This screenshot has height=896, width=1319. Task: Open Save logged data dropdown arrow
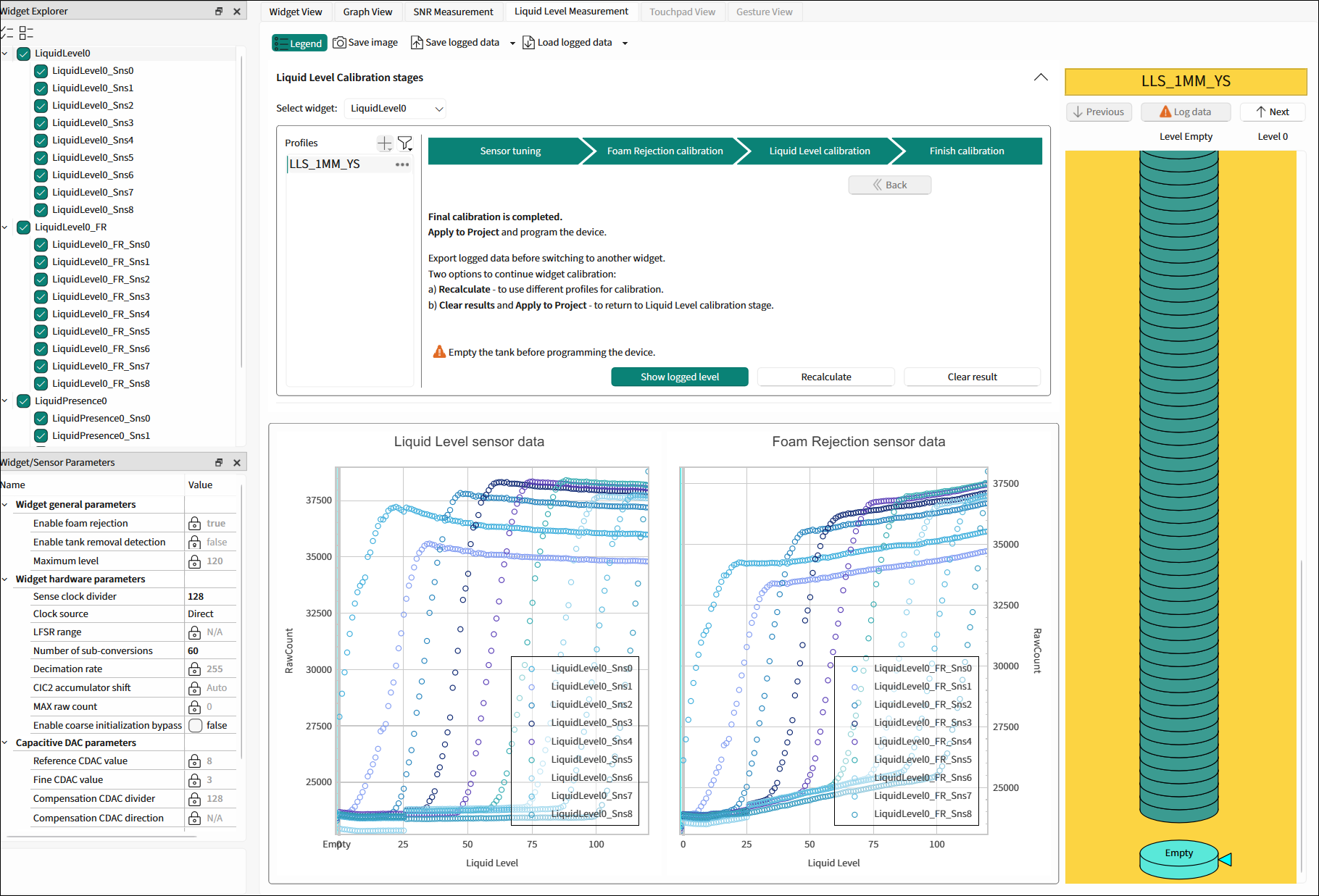[512, 43]
